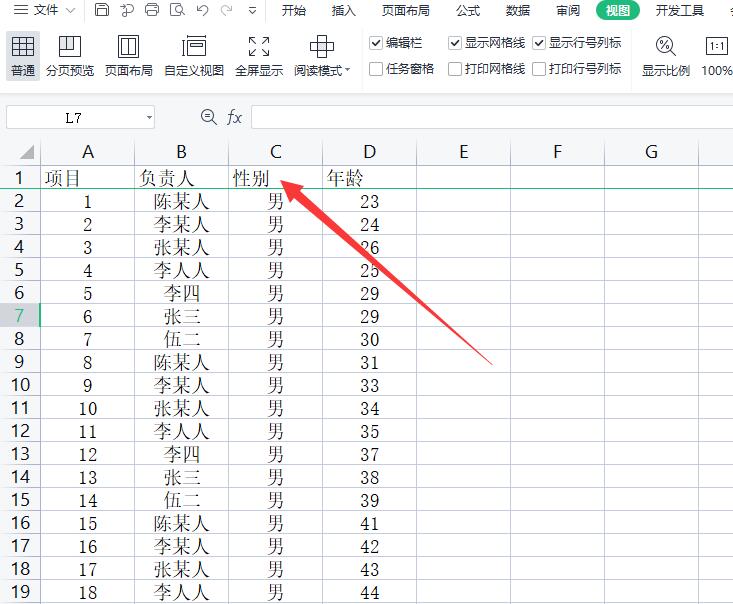Open the 公式 tab
The height and width of the screenshot is (604, 733).
point(468,10)
